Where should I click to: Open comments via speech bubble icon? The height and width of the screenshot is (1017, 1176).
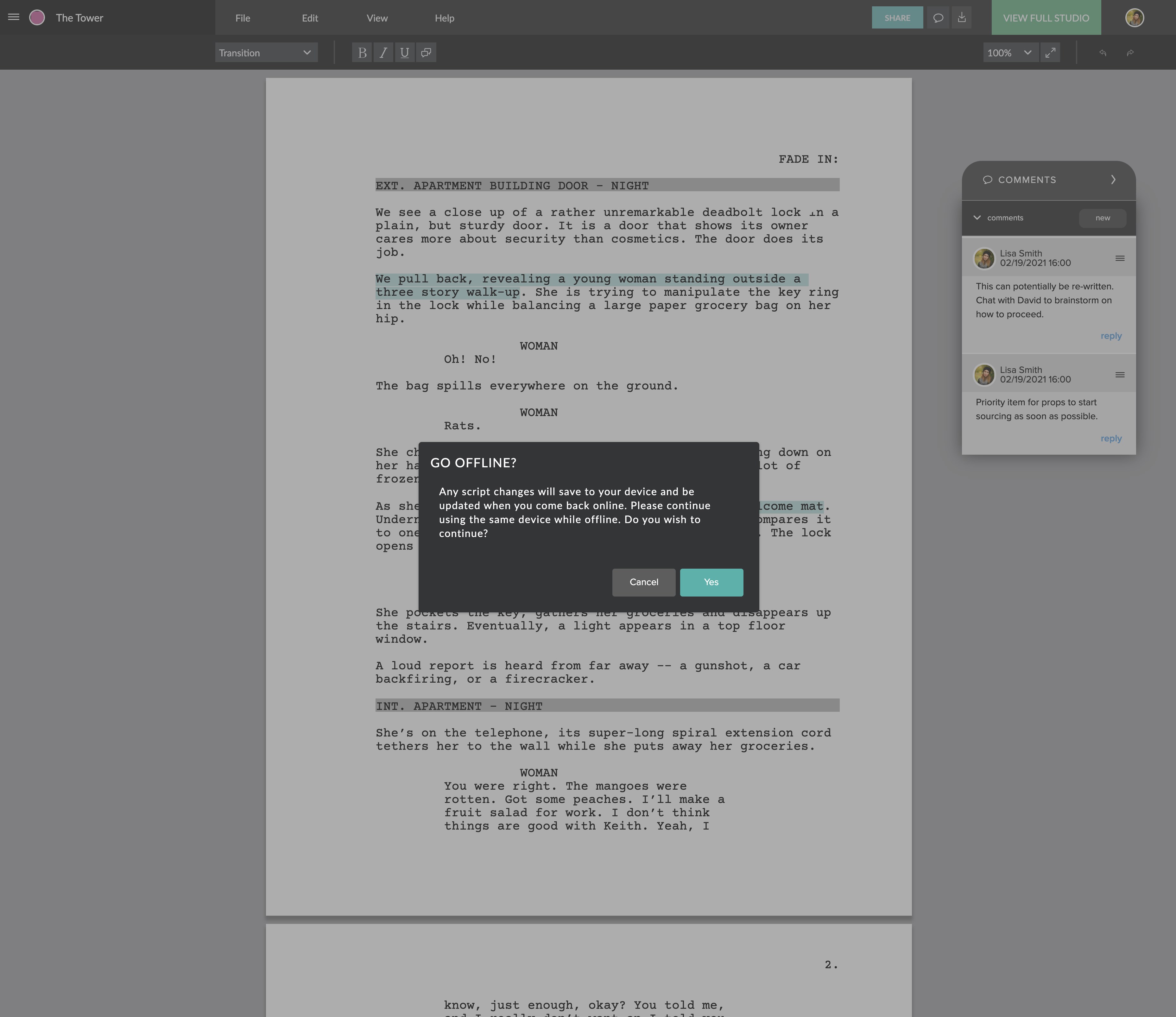click(938, 18)
